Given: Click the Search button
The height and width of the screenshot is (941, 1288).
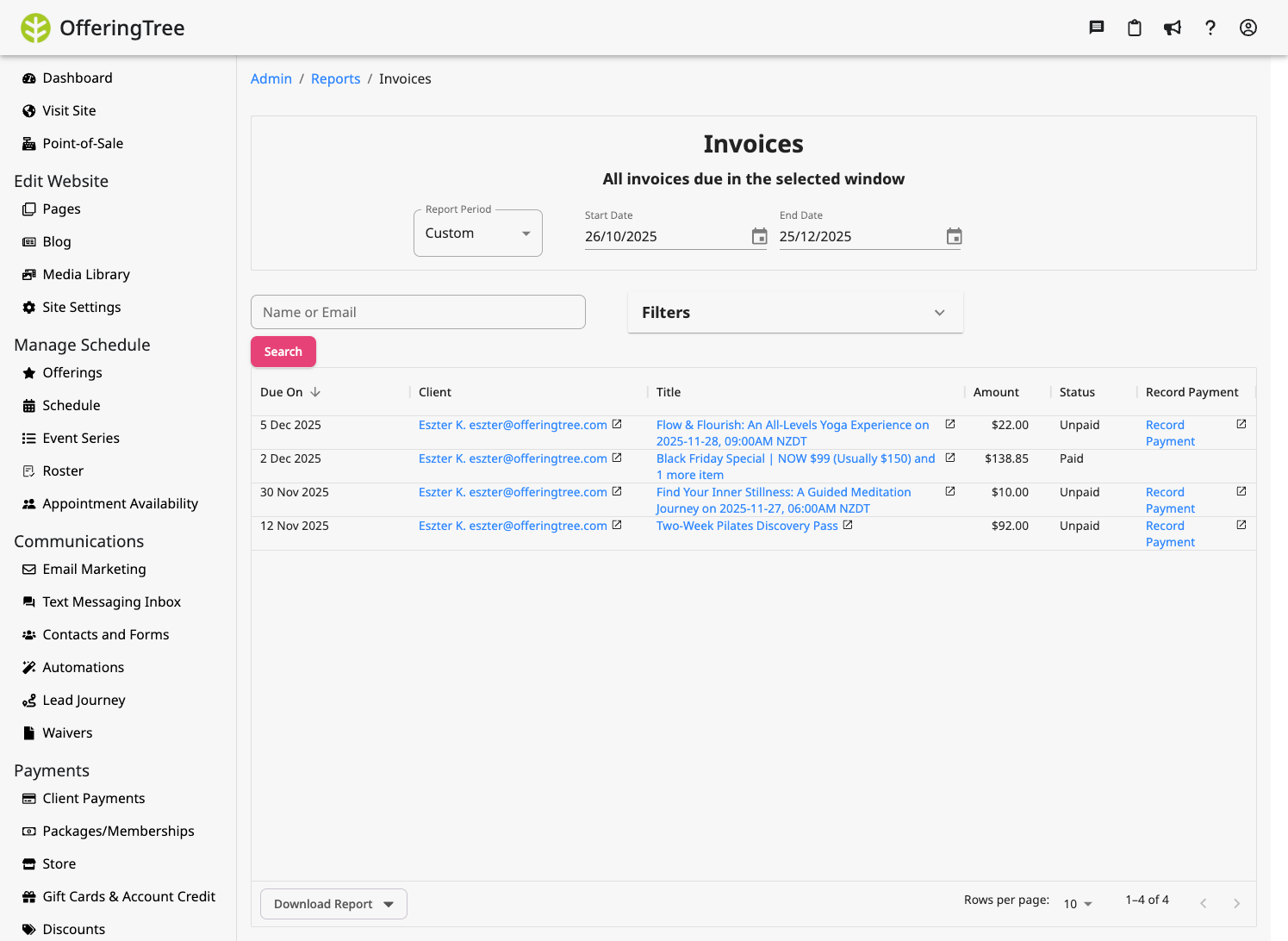Looking at the screenshot, I should (283, 352).
